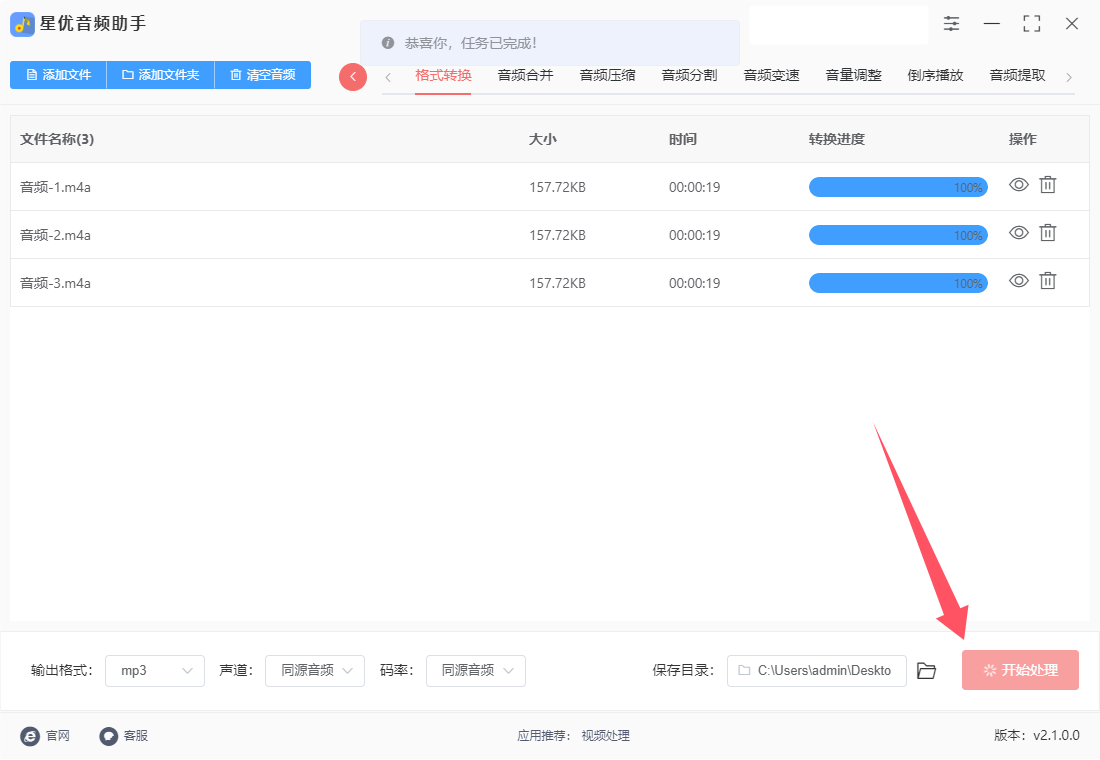Delete 音频-2.m4a using its trash icon
This screenshot has width=1100, height=760.
pos(1047,232)
